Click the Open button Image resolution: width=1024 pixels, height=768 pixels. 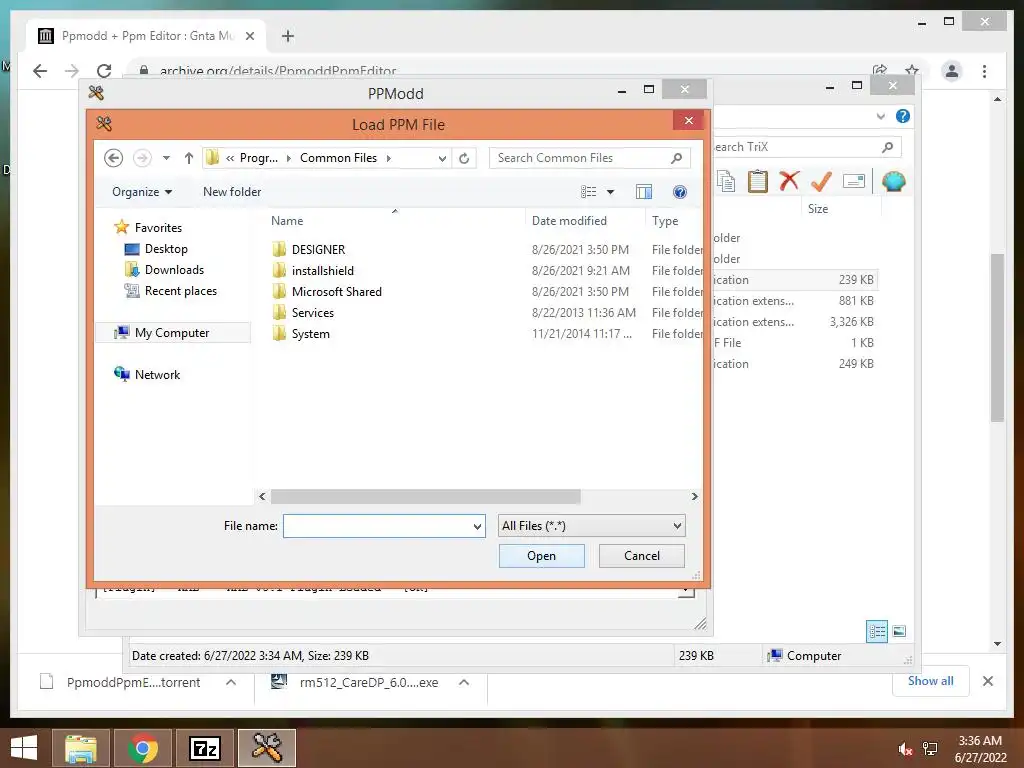541,556
